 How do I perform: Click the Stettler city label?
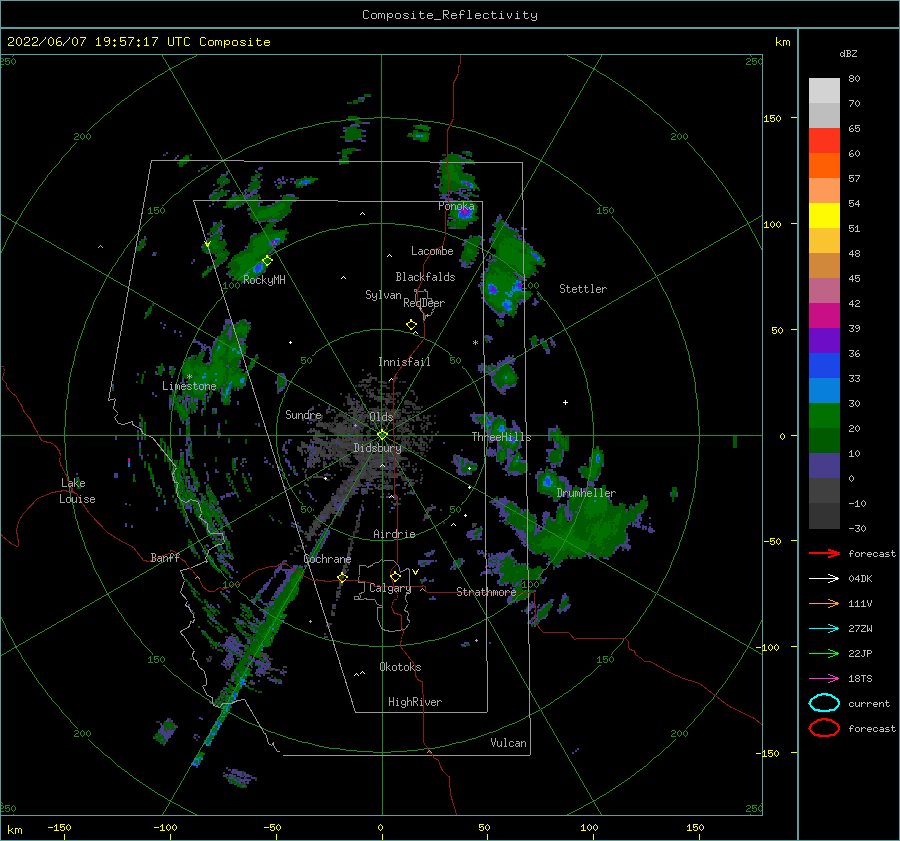coord(583,289)
